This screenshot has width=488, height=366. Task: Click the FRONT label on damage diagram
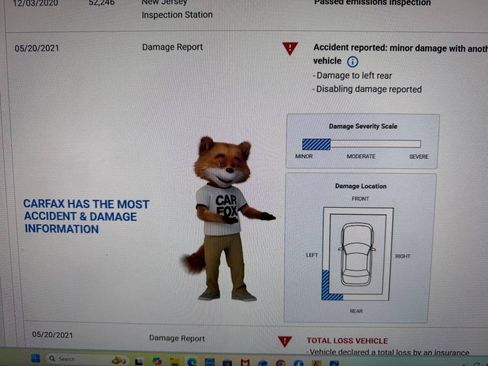coord(360,199)
